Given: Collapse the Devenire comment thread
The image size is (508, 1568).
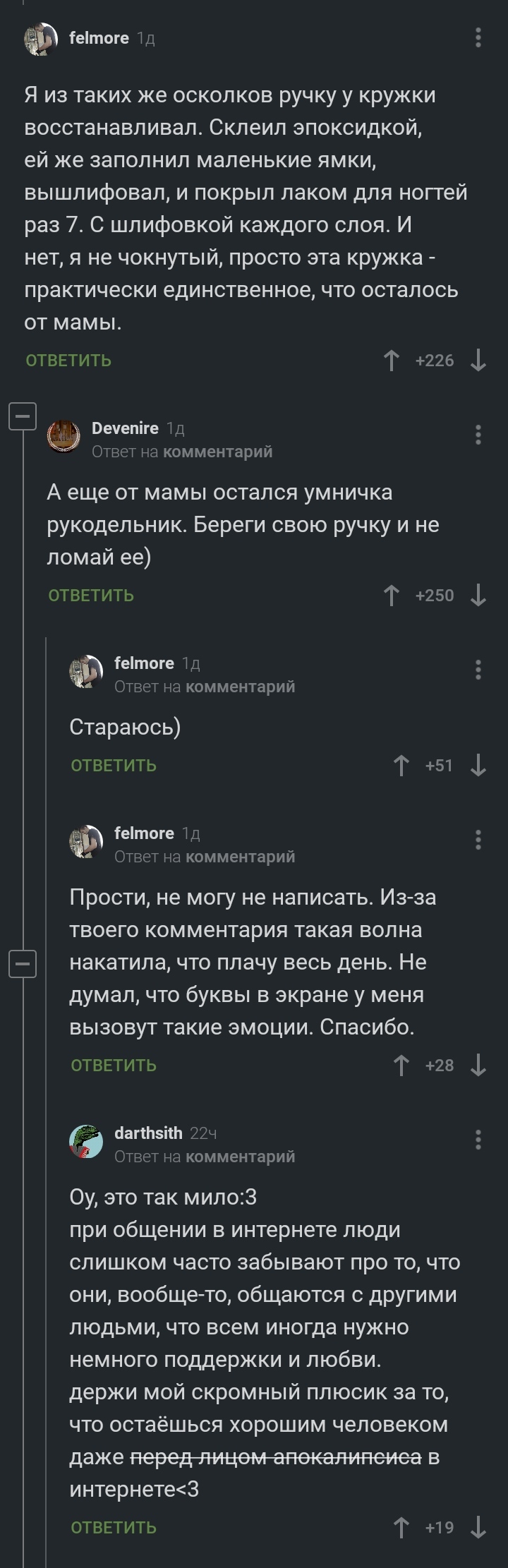Looking at the screenshot, I should tap(23, 417).
